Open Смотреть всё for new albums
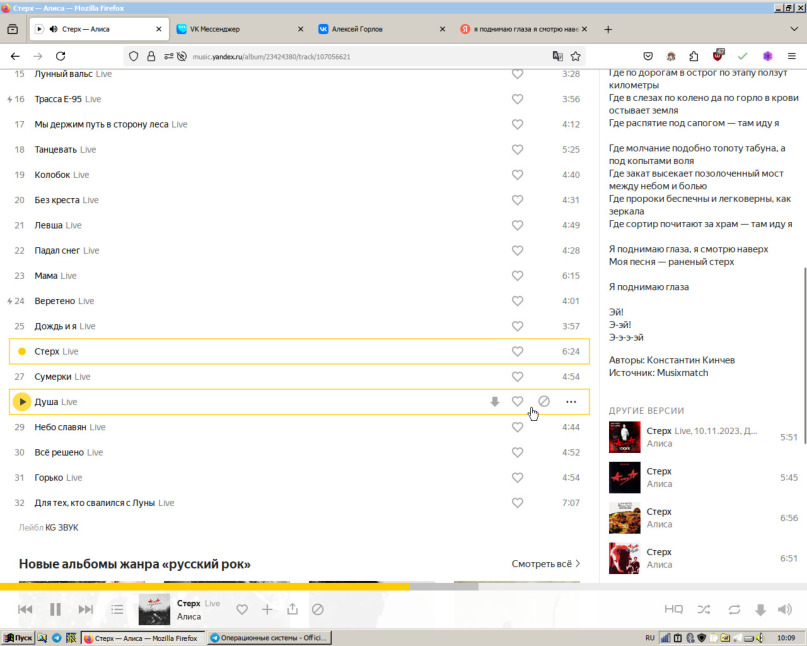The image size is (807, 646). 541,564
